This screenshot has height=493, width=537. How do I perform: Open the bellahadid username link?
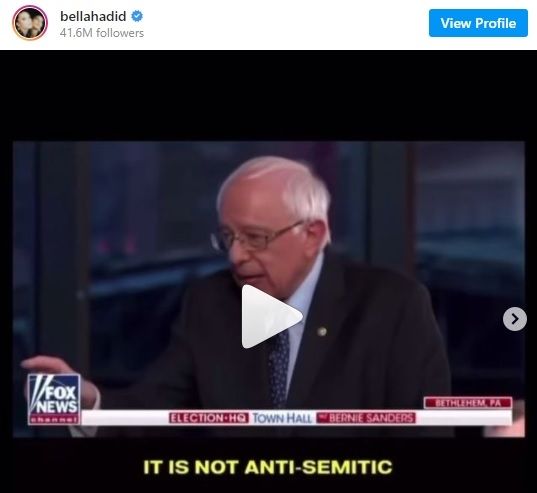coord(93,16)
